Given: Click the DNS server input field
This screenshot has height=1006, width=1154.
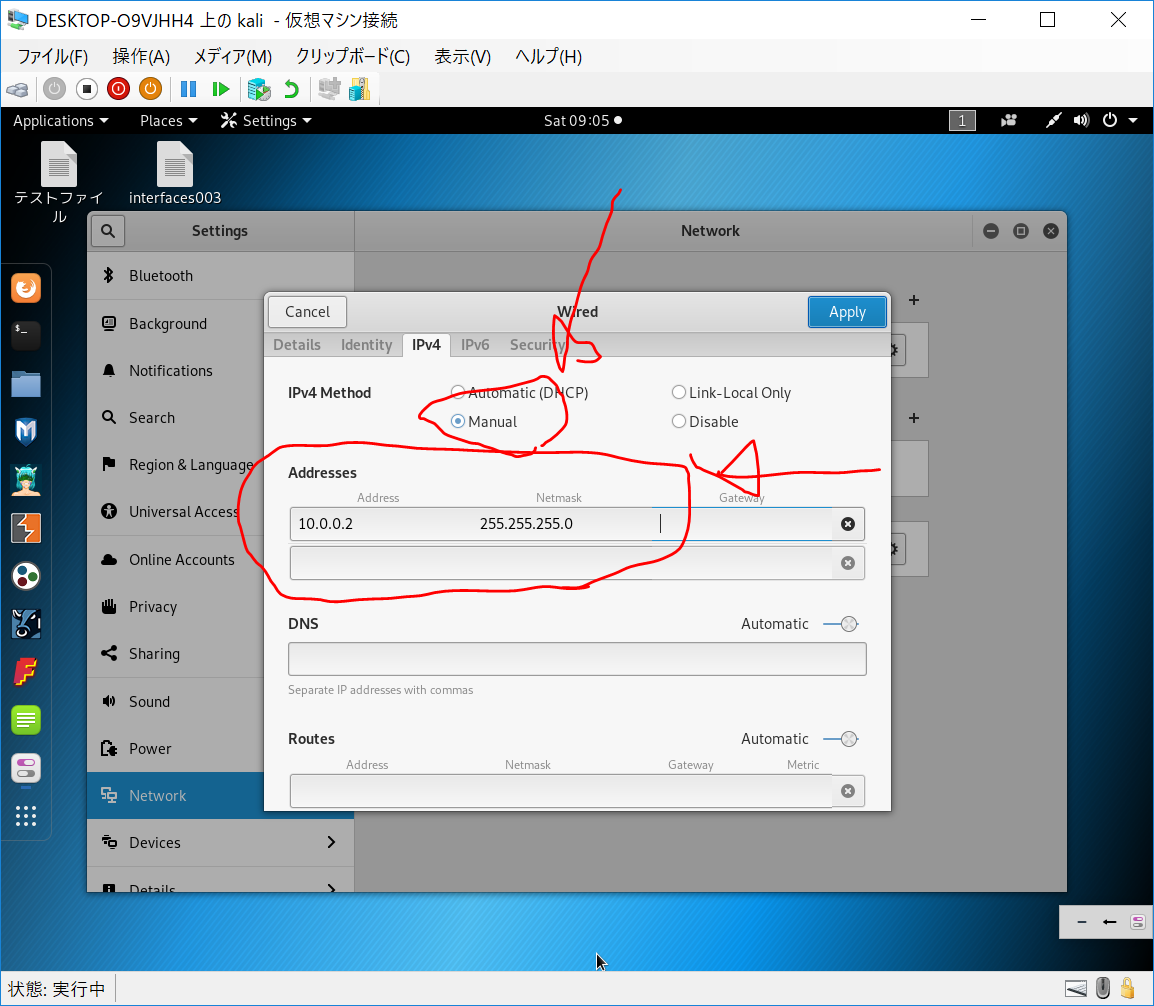Looking at the screenshot, I should 577,659.
